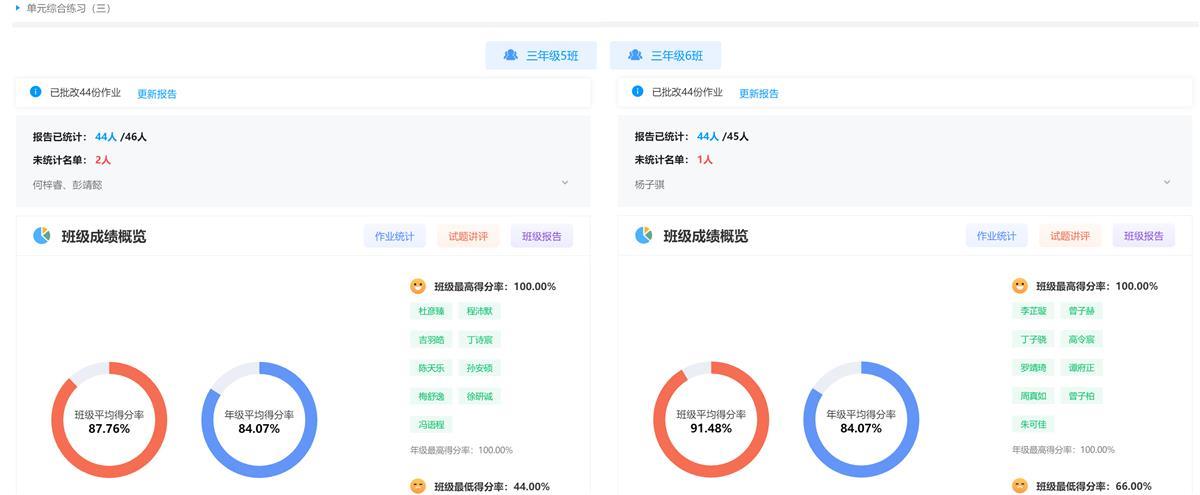1200x495 pixels.
Task: Click the pie chart icon above the 91.48% chart
Action: (x=644, y=236)
